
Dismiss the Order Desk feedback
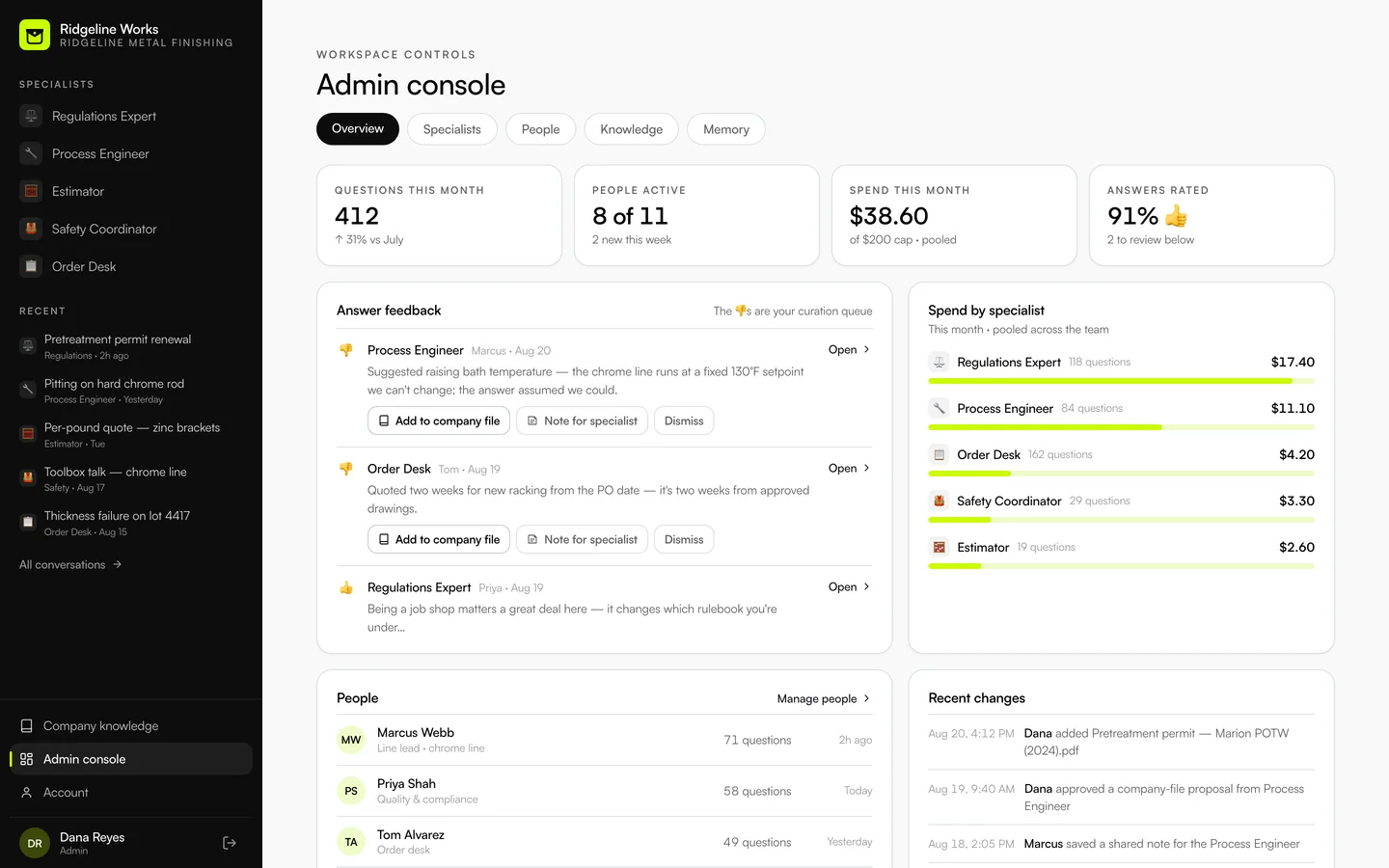coord(684,539)
